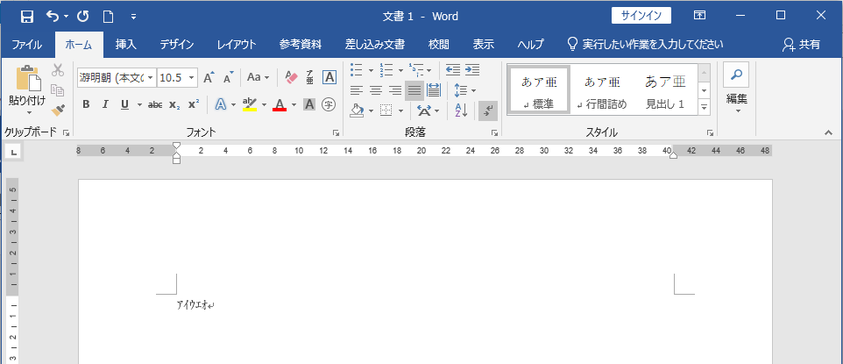
Task: Click the Enclose characters icon
Action: [x=328, y=104]
